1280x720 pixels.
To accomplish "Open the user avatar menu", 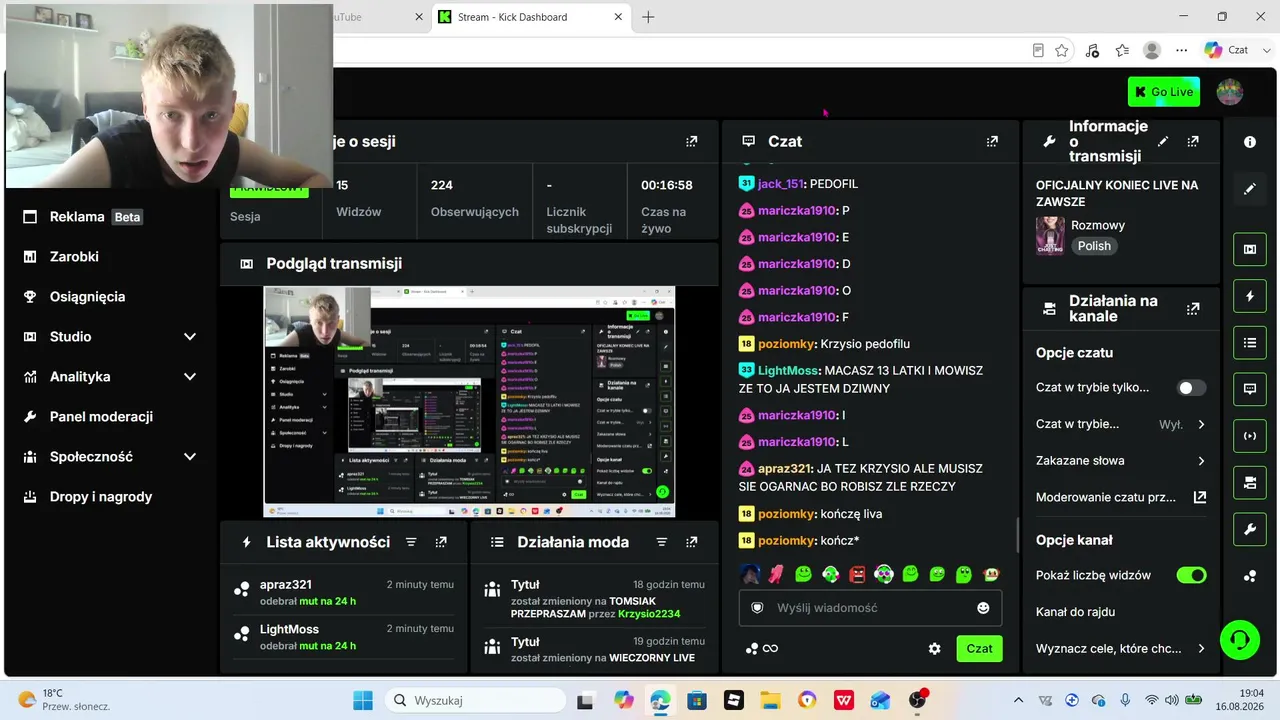I will [1229, 92].
